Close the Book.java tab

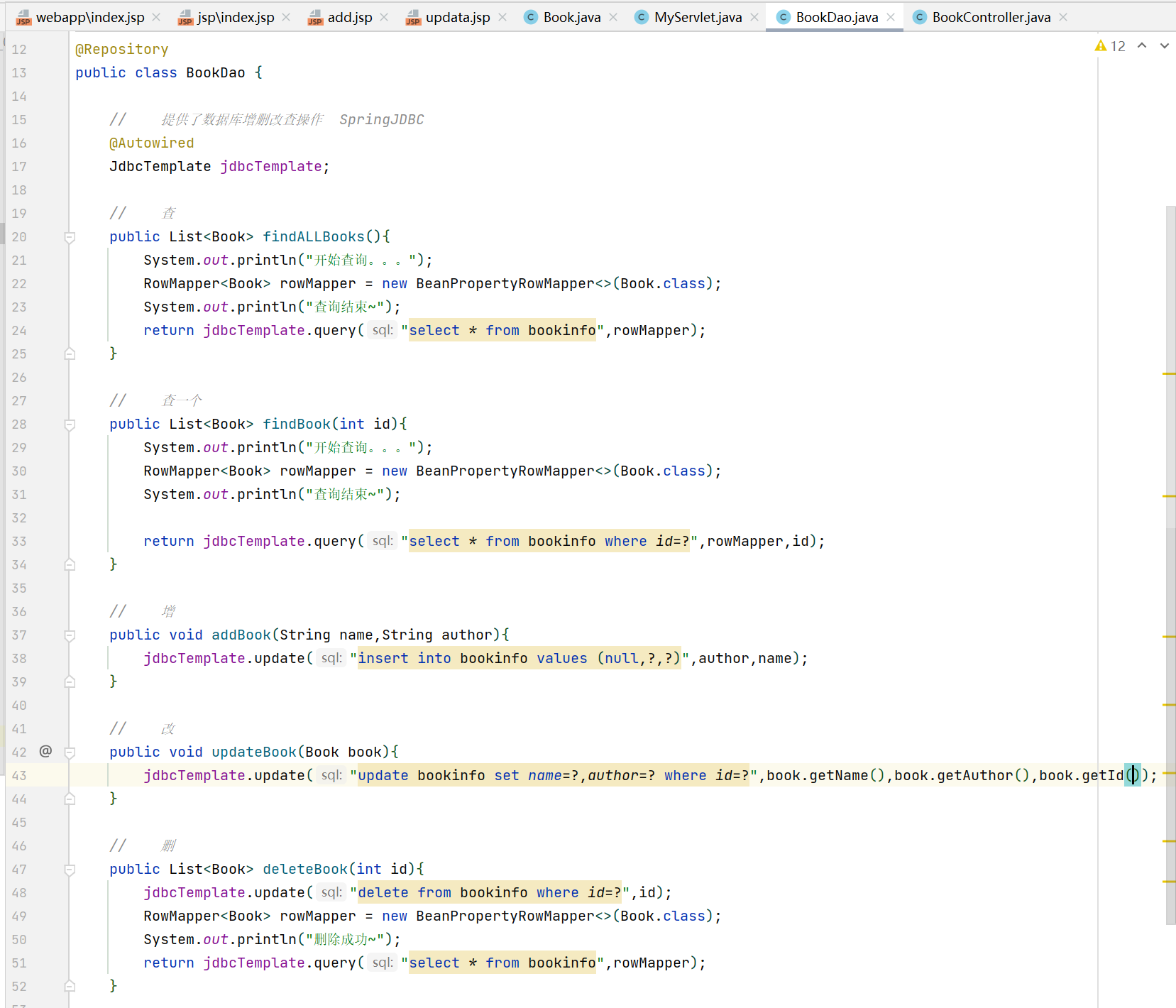click(x=613, y=17)
